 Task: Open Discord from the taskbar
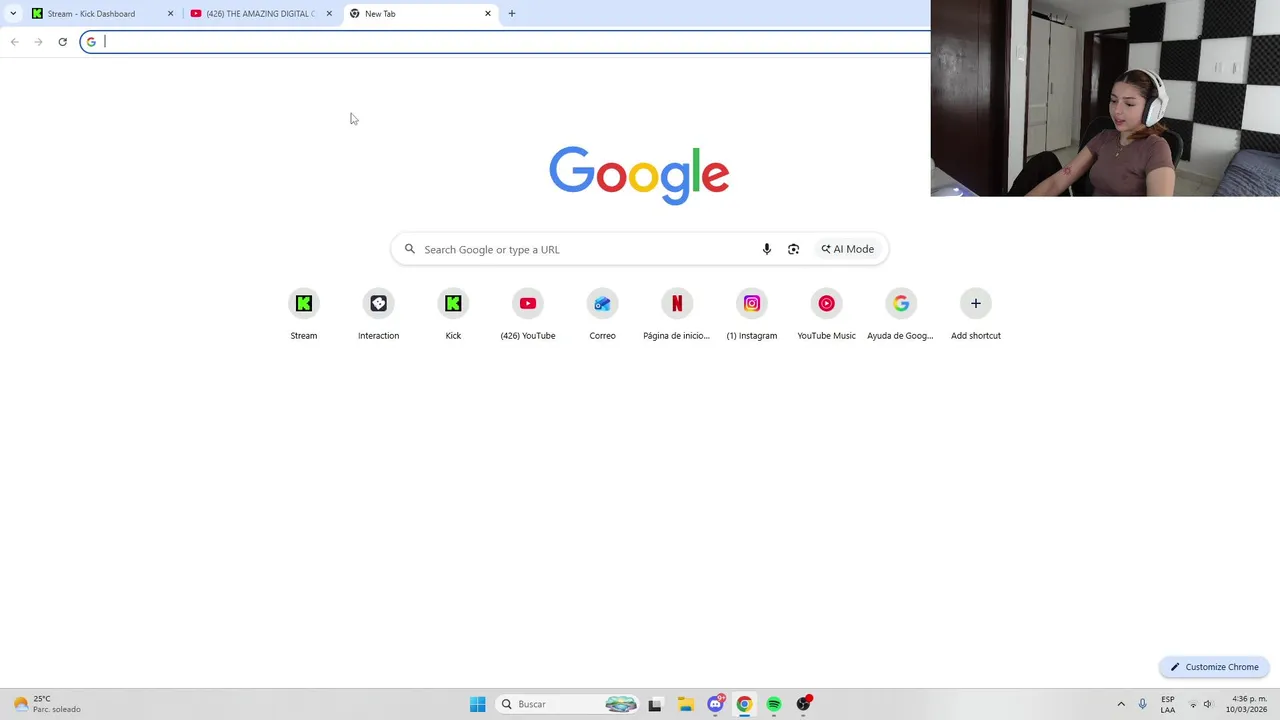(x=715, y=704)
